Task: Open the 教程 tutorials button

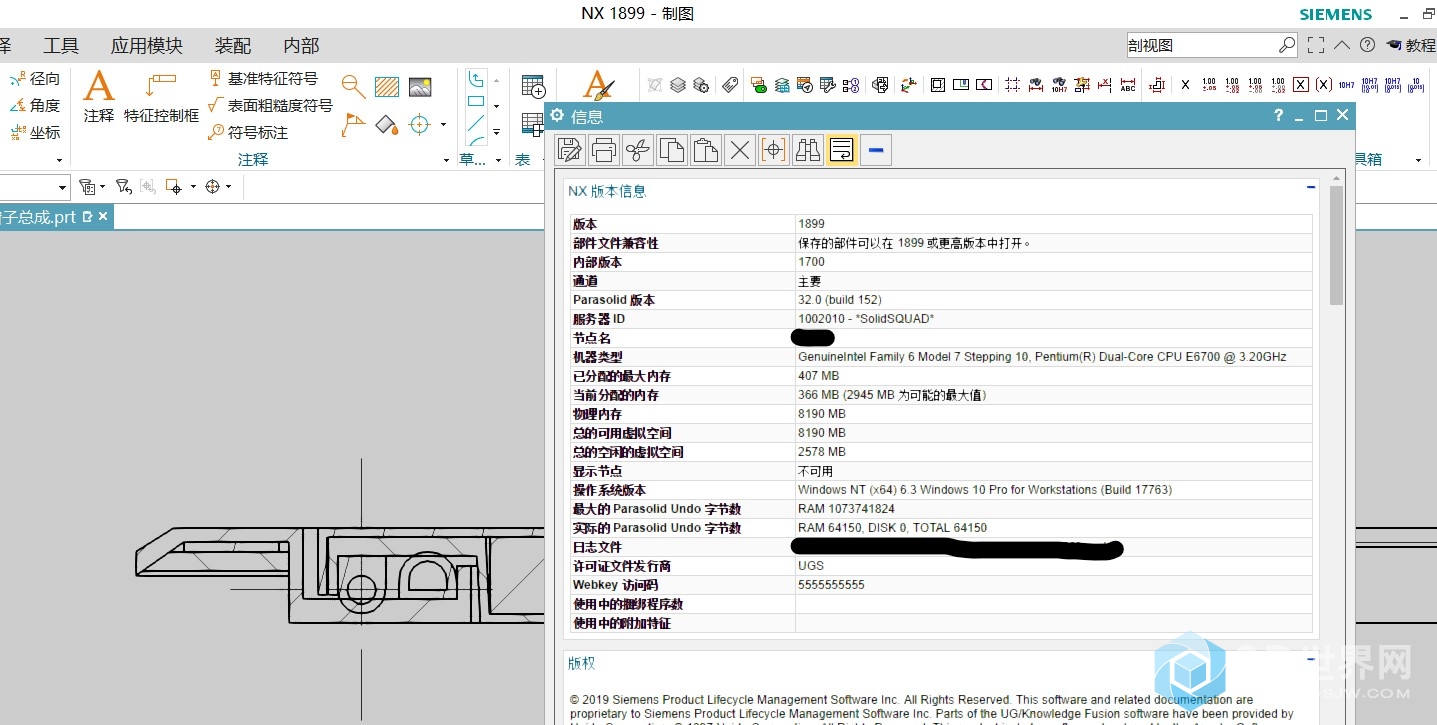Action: point(1411,45)
